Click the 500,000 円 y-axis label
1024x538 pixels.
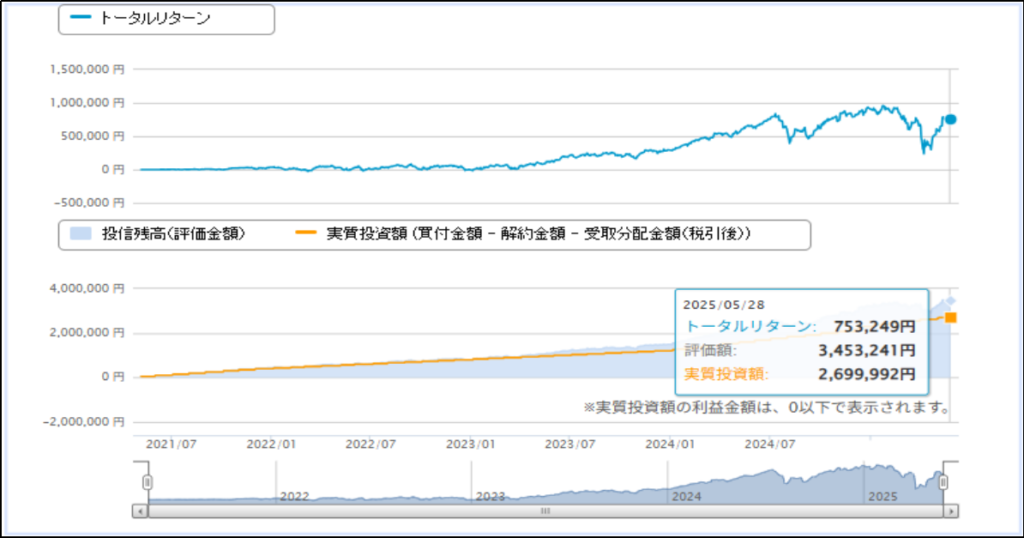94,136
